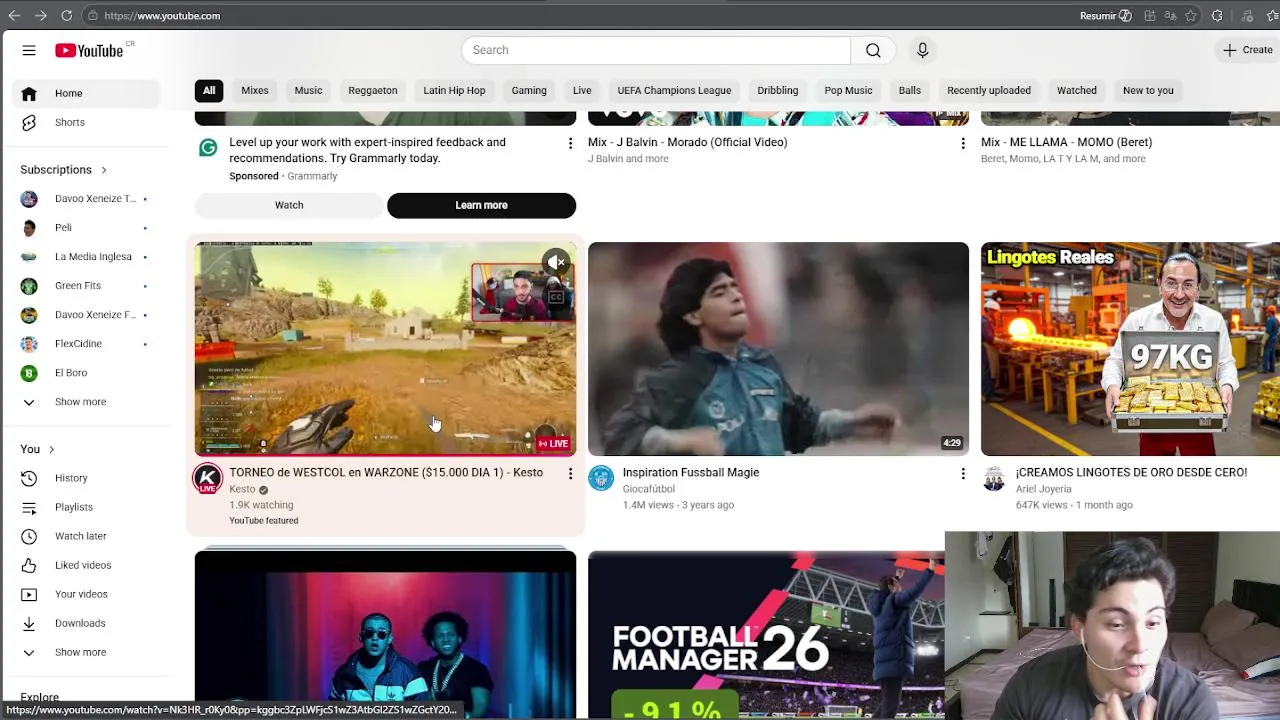Expand Show more under You section

click(85, 652)
